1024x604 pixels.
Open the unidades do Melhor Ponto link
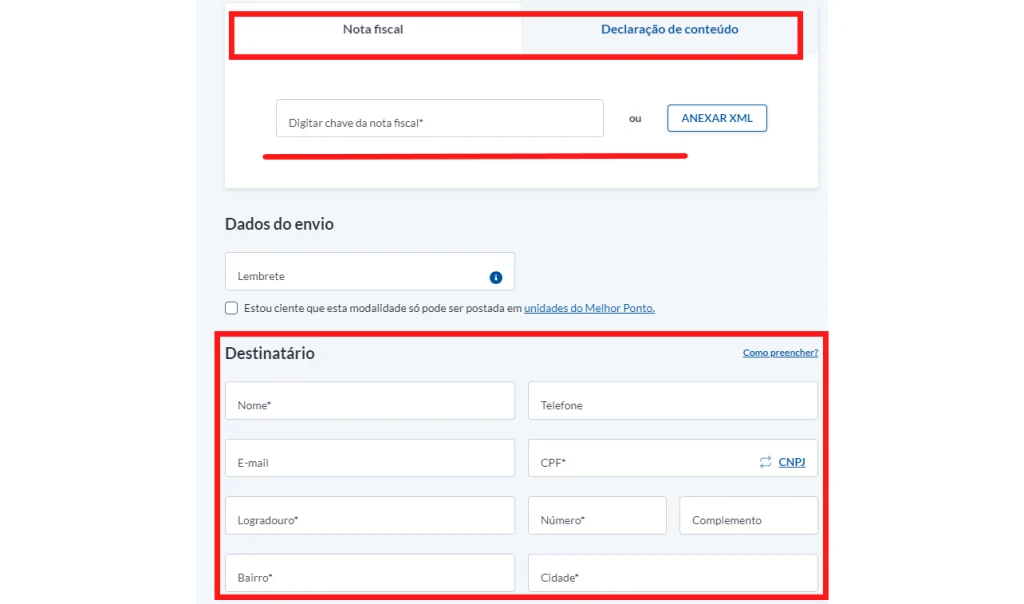click(589, 308)
